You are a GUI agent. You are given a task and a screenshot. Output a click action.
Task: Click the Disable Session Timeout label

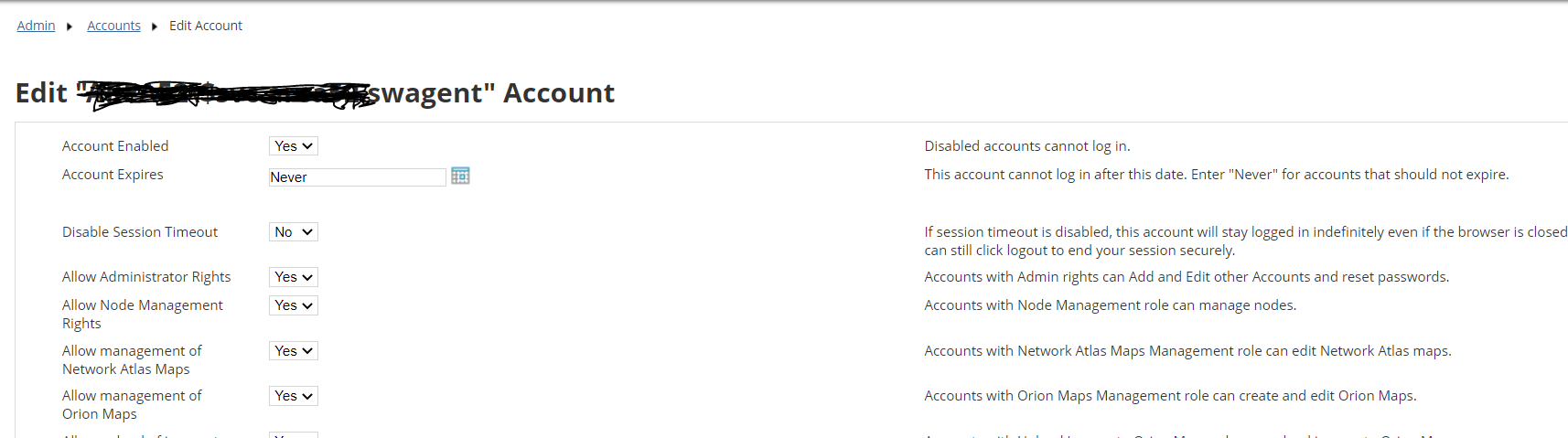tap(140, 232)
